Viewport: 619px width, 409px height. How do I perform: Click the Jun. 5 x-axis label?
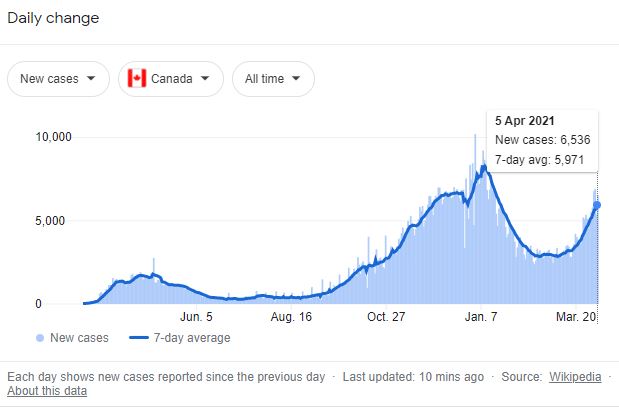tap(194, 317)
